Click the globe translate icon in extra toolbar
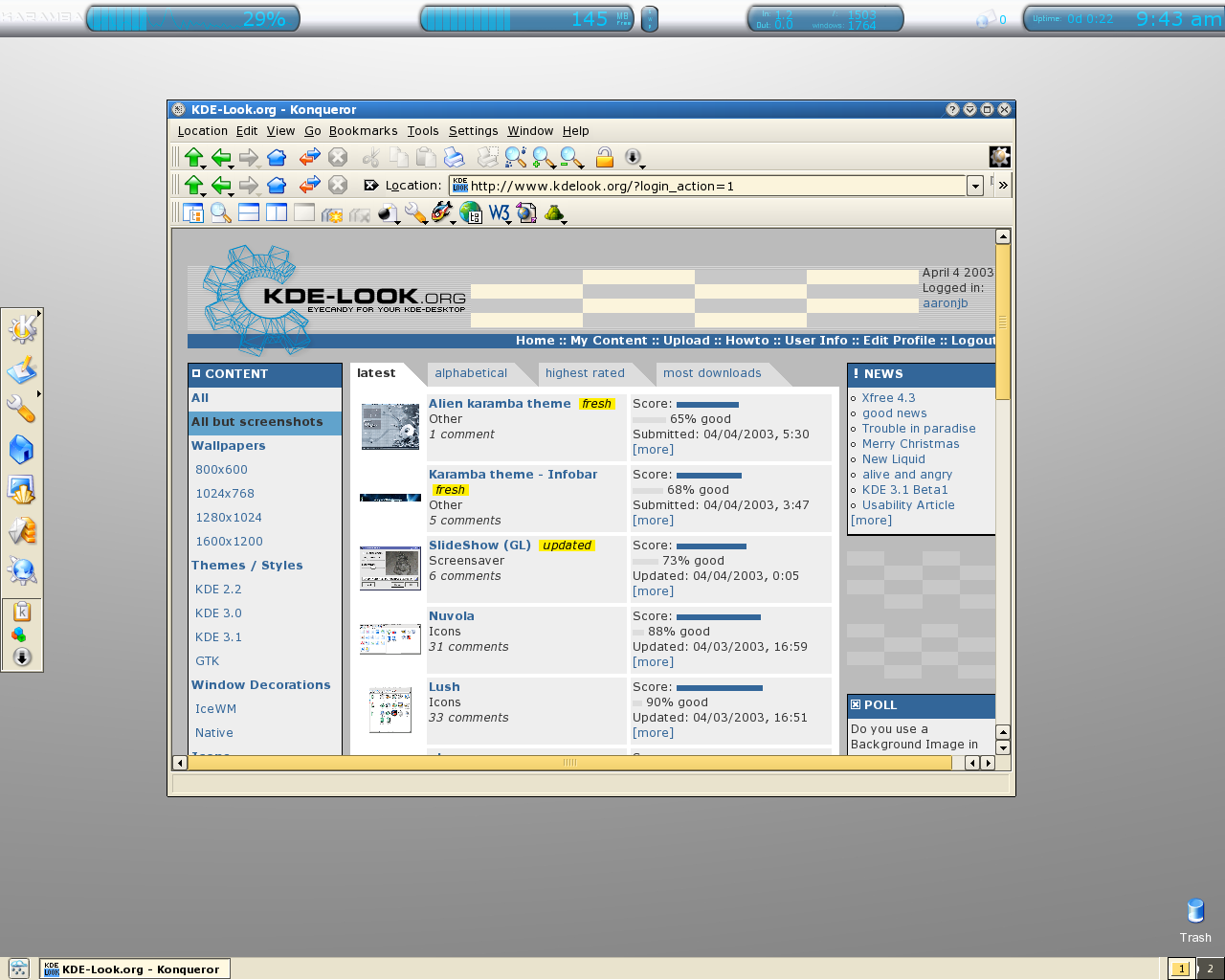This screenshot has height=980, width=1225. [471, 213]
